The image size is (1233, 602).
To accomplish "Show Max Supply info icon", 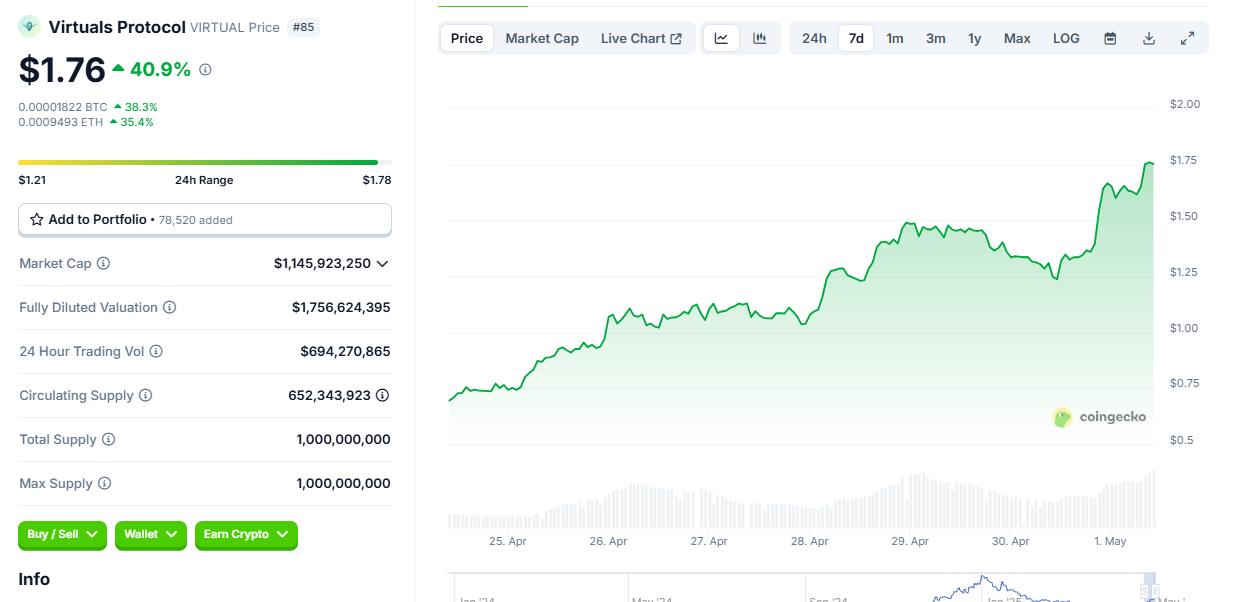I will 104,483.
